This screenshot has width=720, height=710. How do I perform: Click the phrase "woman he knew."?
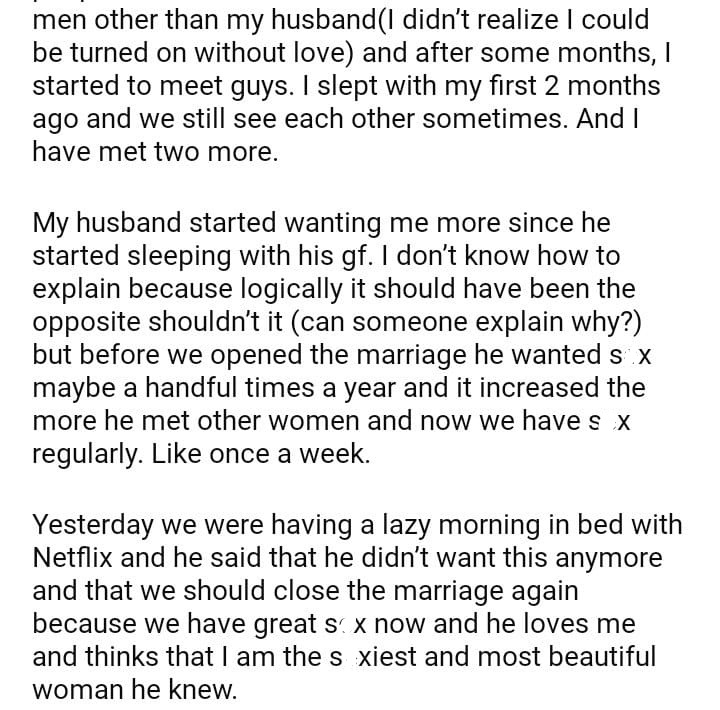(x=134, y=691)
